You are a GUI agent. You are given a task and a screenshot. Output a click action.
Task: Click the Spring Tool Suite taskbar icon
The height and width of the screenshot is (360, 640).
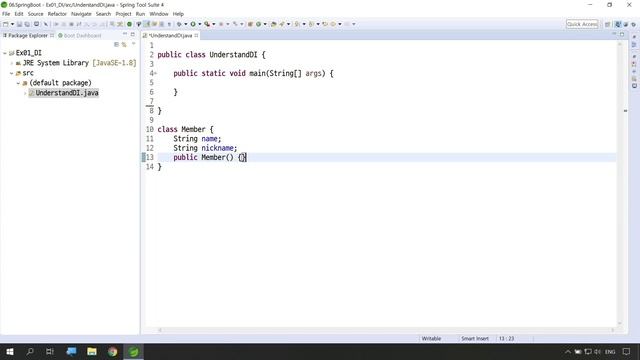pos(133,351)
